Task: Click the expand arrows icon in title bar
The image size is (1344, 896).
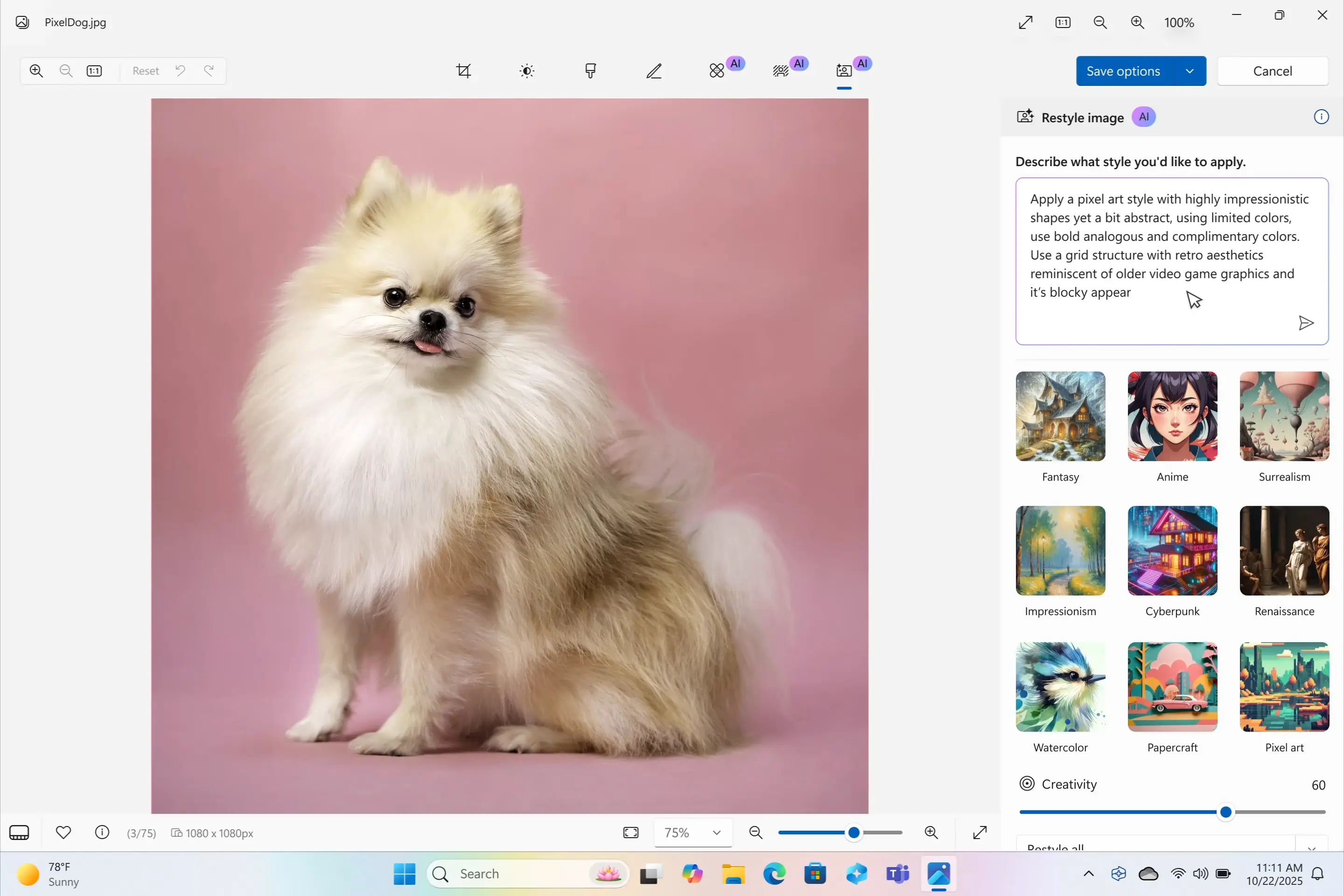Action: click(1026, 22)
